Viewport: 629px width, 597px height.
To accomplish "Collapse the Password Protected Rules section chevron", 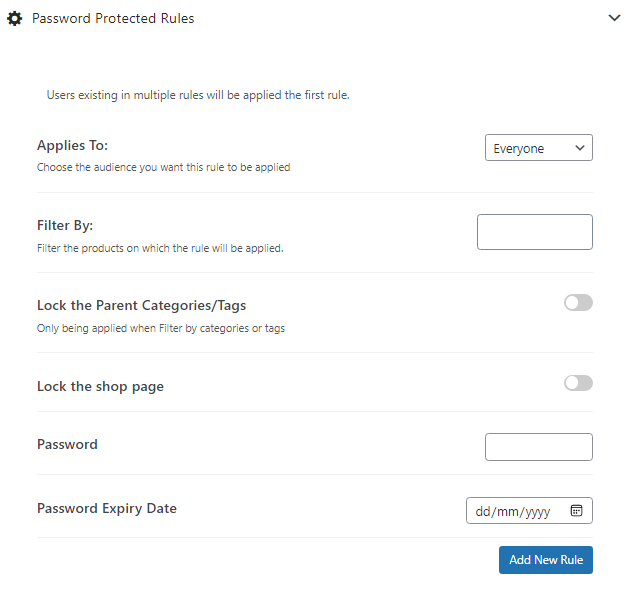I will (x=614, y=18).
